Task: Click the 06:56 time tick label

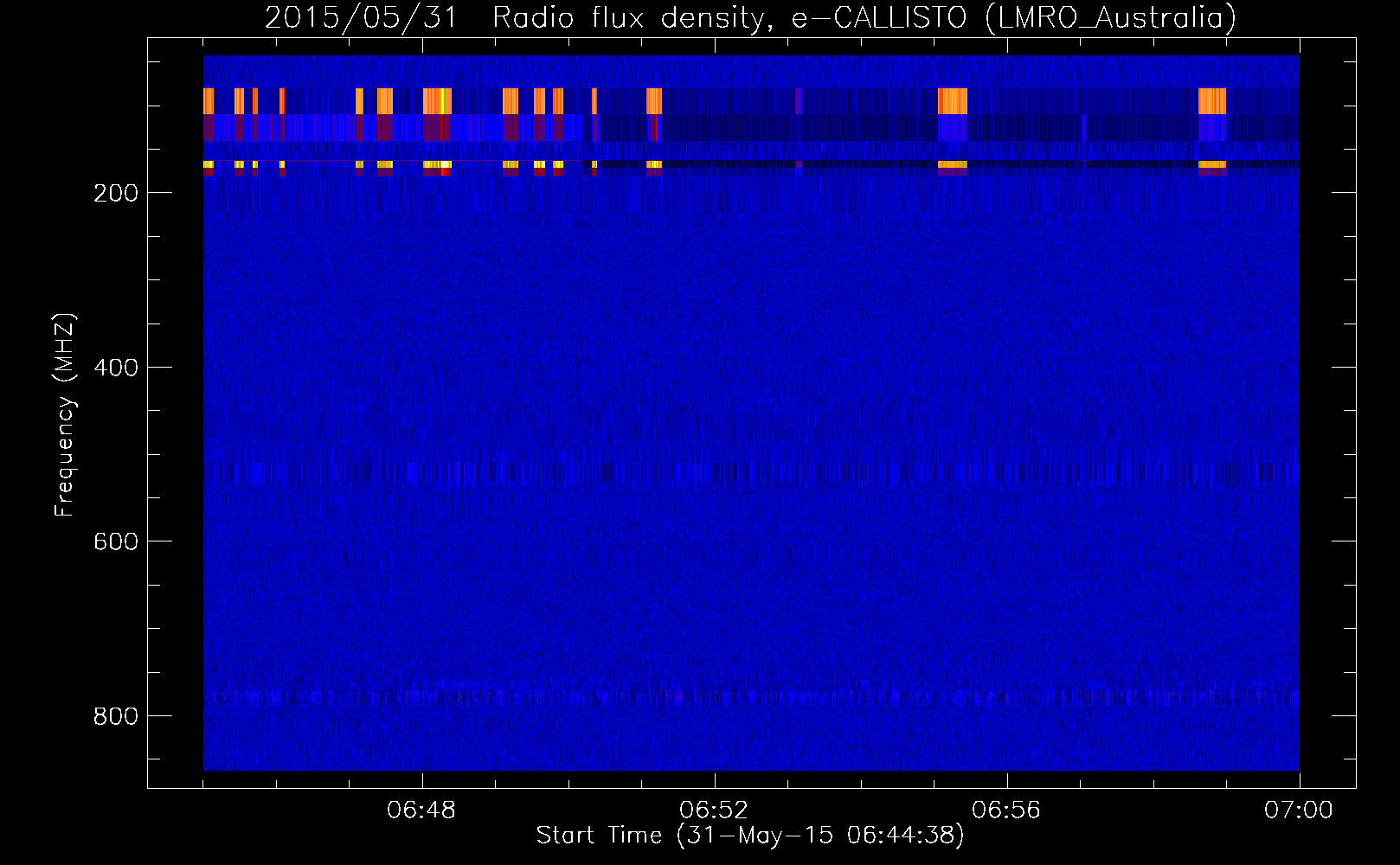Action: 1006,811
